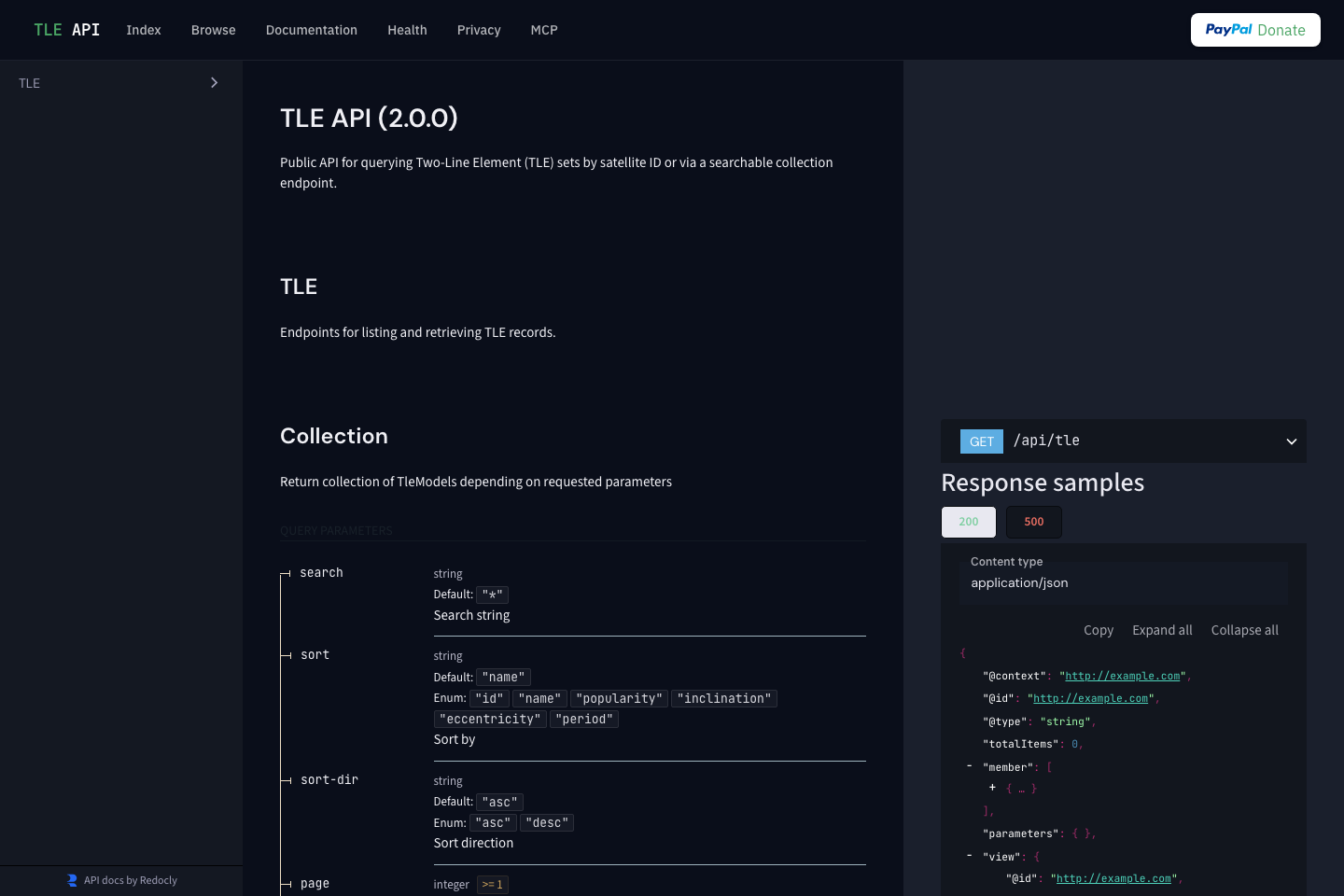Expand the collapsed member object plus sign
This screenshot has width=1344, height=896.
(992, 788)
